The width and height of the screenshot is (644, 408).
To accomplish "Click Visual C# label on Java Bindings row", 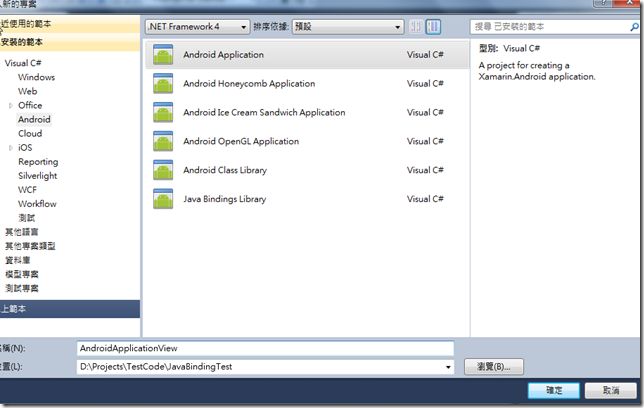I will (x=425, y=199).
